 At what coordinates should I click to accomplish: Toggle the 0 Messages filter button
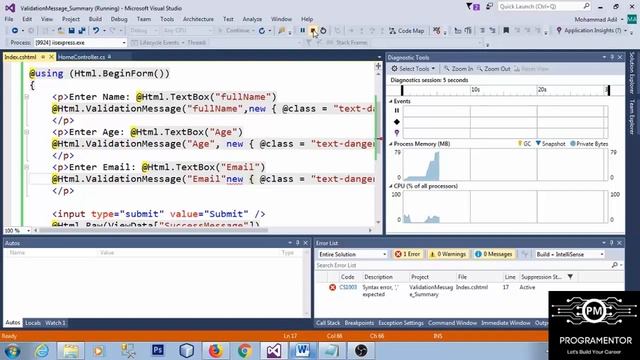(x=493, y=254)
